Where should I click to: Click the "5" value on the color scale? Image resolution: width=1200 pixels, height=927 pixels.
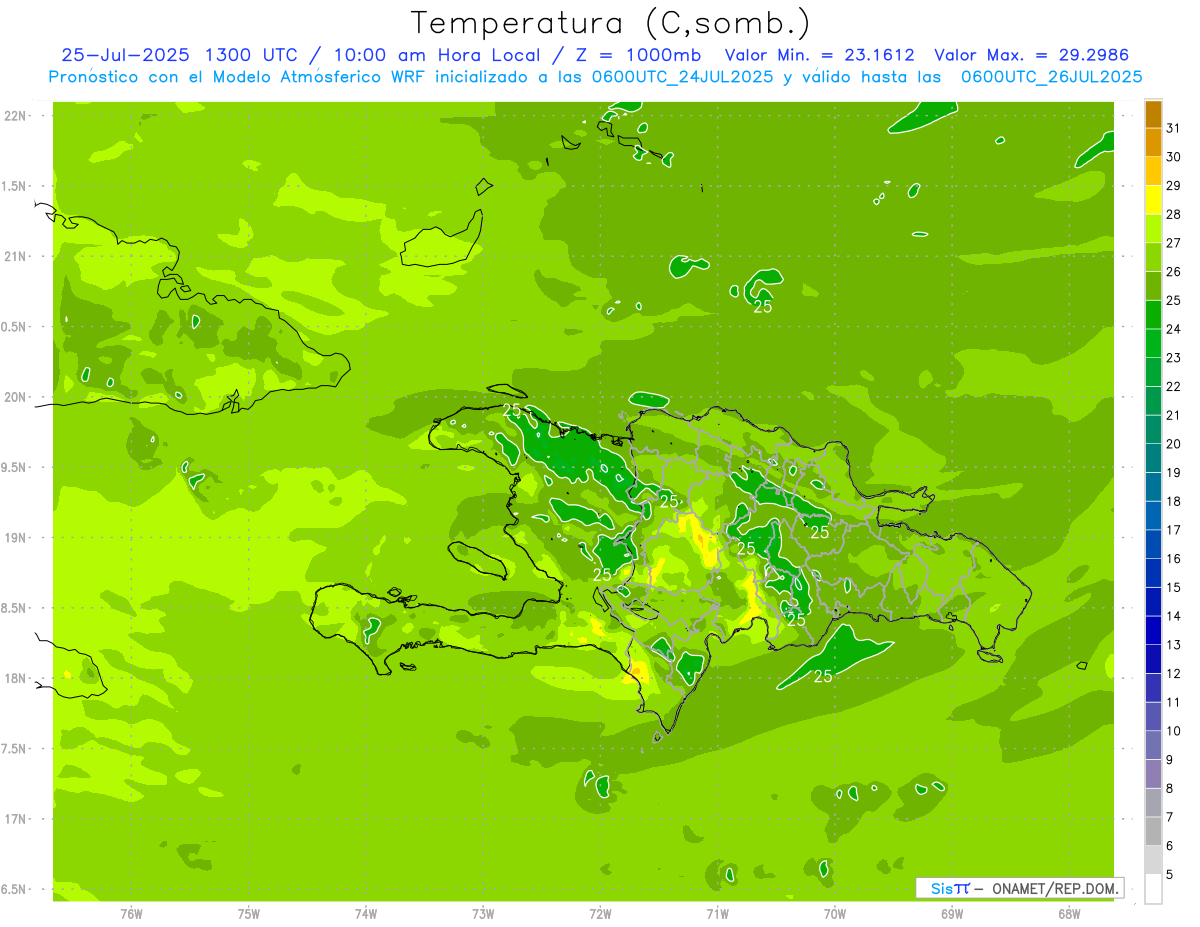point(1170,875)
